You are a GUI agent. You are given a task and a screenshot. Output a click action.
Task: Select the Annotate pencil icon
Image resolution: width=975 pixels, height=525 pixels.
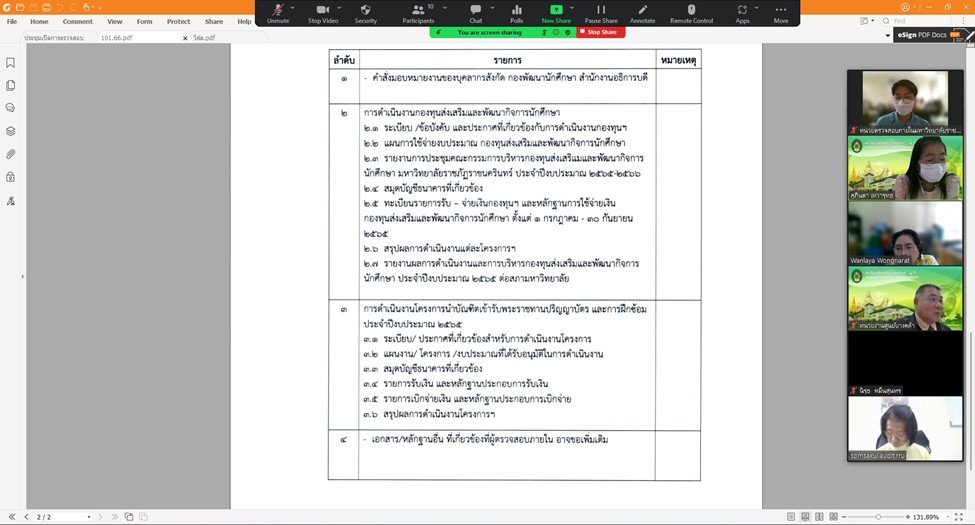(642, 9)
